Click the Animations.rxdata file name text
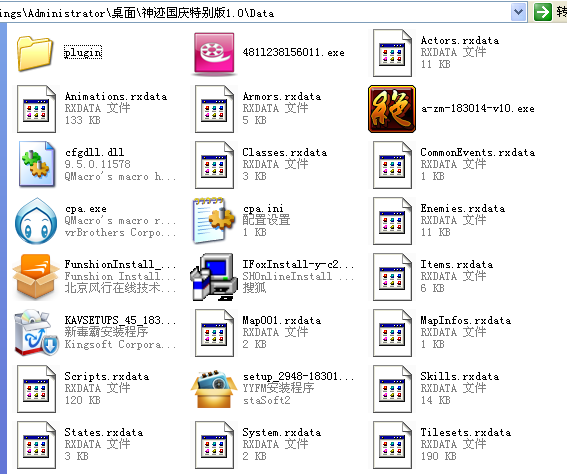Image resolution: width=567 pixels, height=474 pixels. point(116,97)
